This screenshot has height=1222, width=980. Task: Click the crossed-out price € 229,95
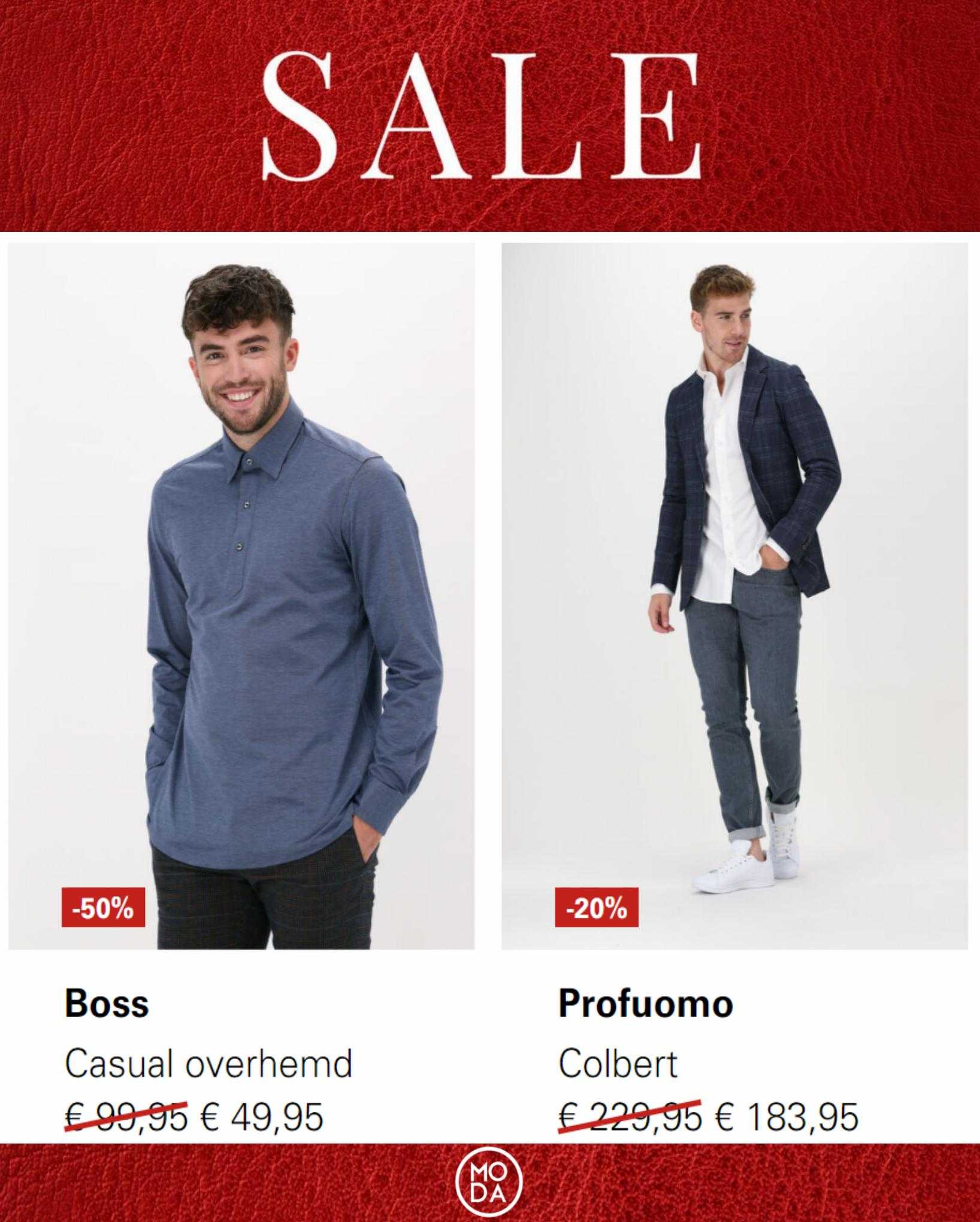click(x=629, y=1117)
